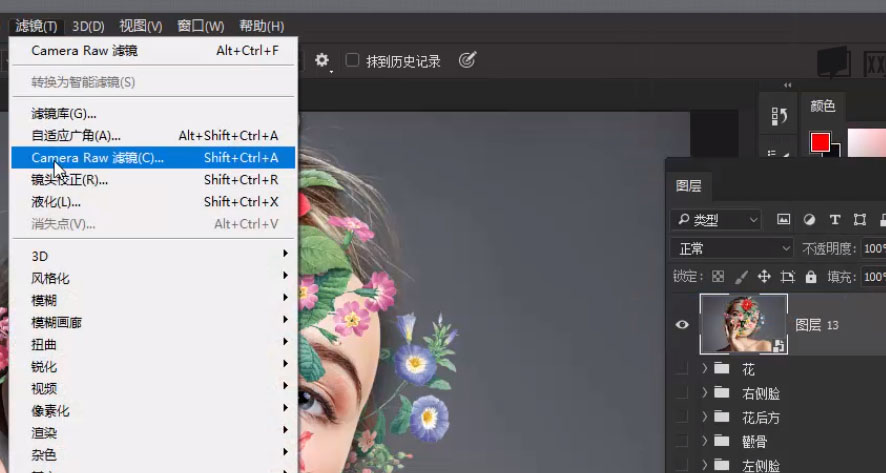Screen dimensions: 886x473
Task: Open the brush settings gear in the options bar
Action: 322,60
